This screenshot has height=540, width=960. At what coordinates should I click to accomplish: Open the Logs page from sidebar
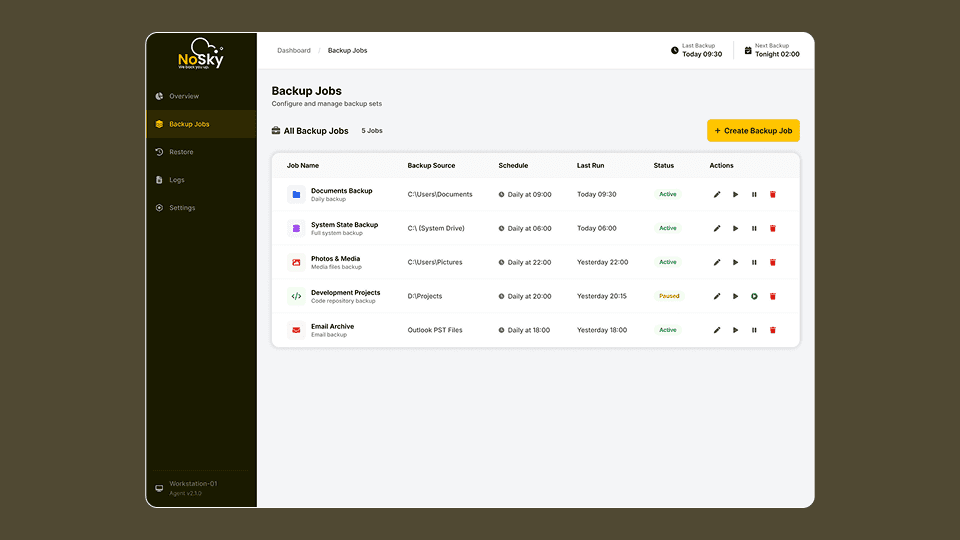coord(176,180)
